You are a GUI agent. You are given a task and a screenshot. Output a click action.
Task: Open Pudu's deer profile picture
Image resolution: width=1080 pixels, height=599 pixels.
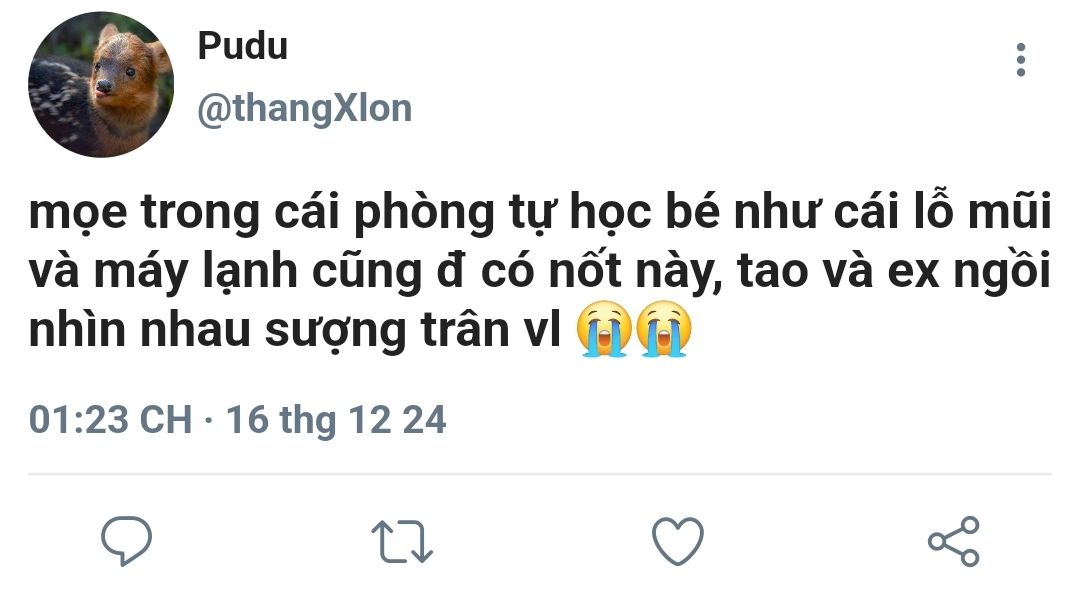pyautogui.click(x=101, y=84)
